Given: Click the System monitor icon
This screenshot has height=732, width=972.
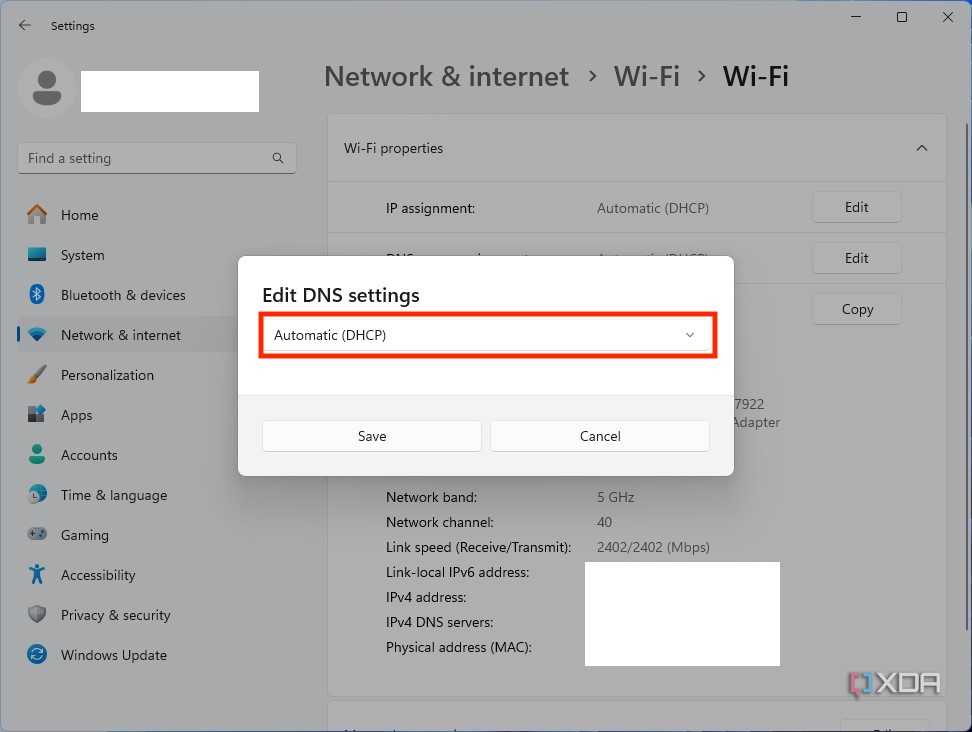Looking at the screenshot, I should click(37, 255).
